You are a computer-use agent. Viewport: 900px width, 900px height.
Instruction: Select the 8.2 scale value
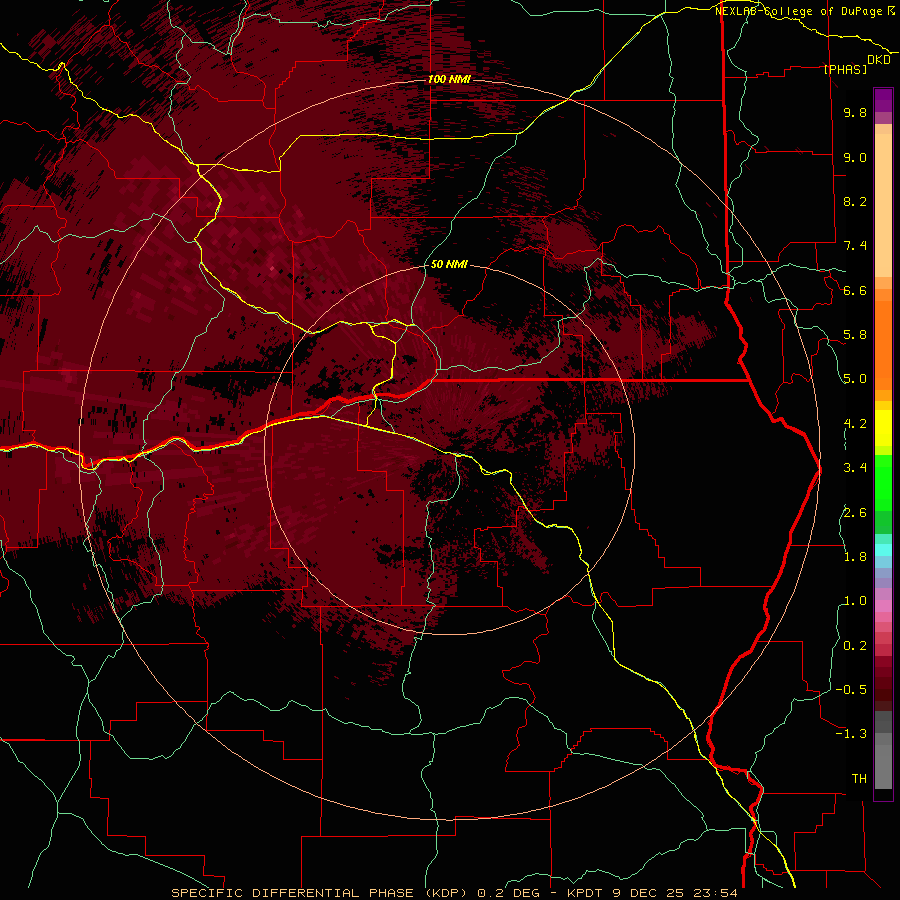tap(855, 201)
